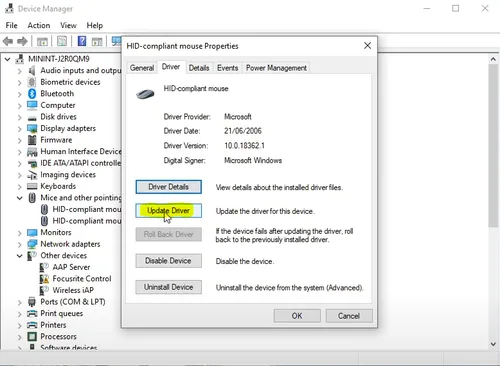This screenshot has width=500, height=366.
Task: Switch to the General tab
Action: pyautogui.click(x=142, y=68)
